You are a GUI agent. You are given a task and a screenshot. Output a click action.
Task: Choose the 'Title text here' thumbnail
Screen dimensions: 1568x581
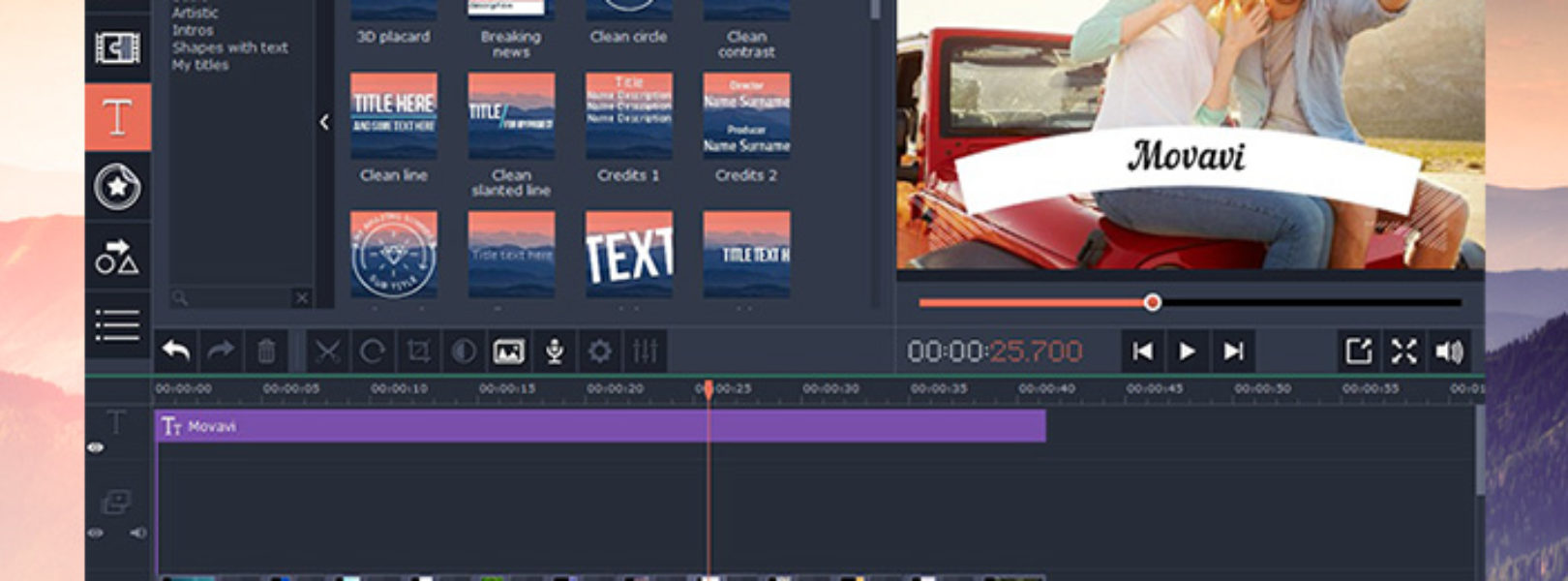pos(511,255)
